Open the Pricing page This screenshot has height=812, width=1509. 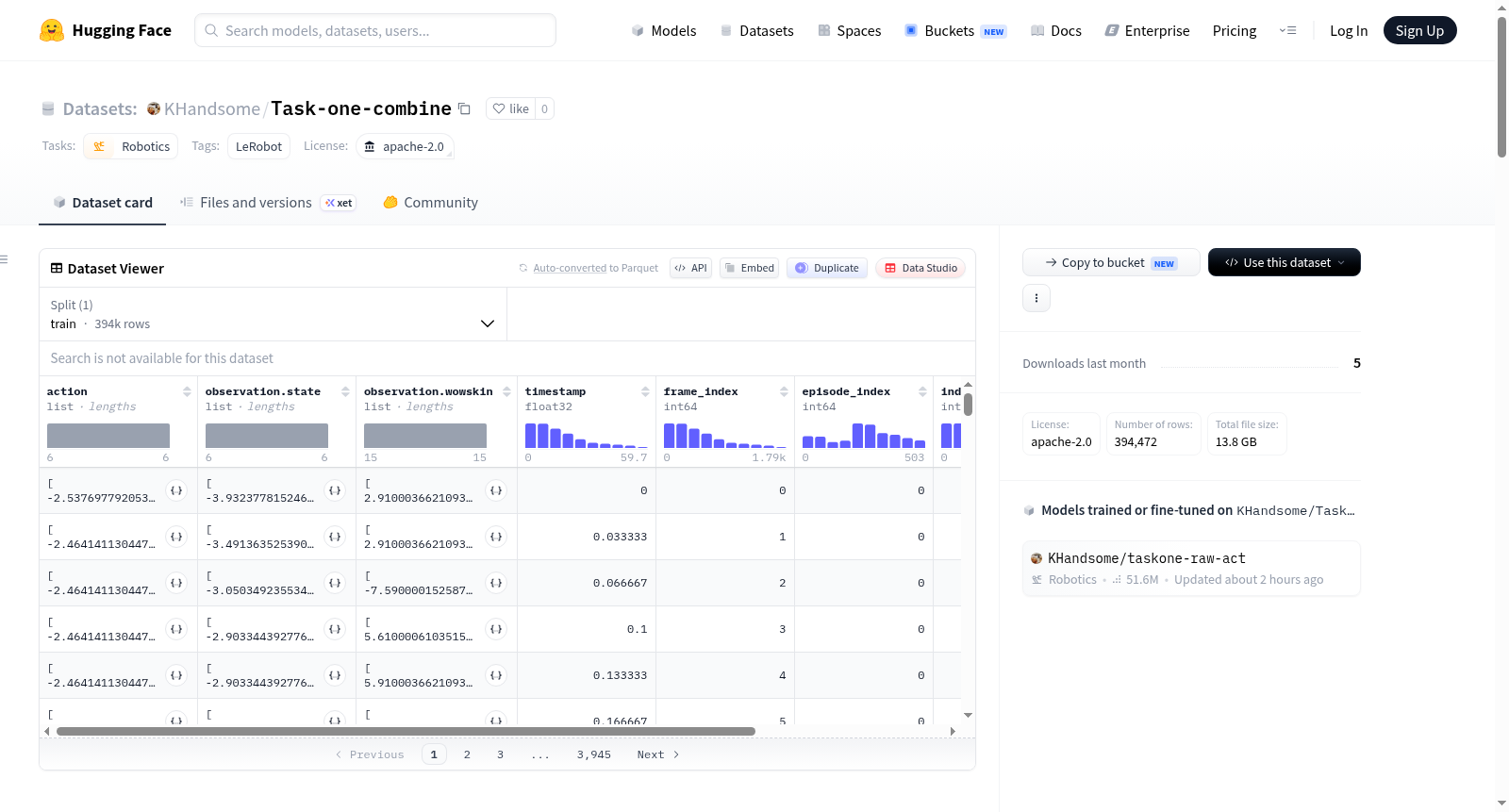[1235, 30]
